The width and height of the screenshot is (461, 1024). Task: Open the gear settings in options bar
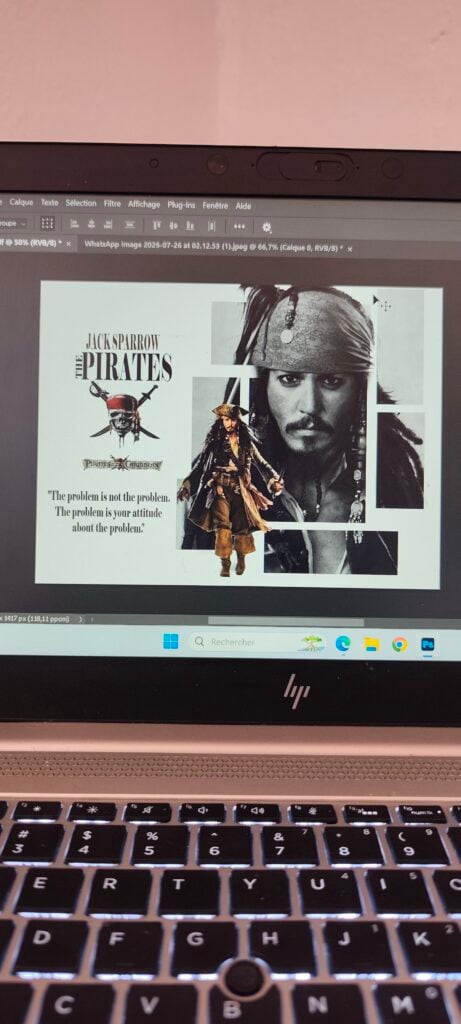[266, 227]
